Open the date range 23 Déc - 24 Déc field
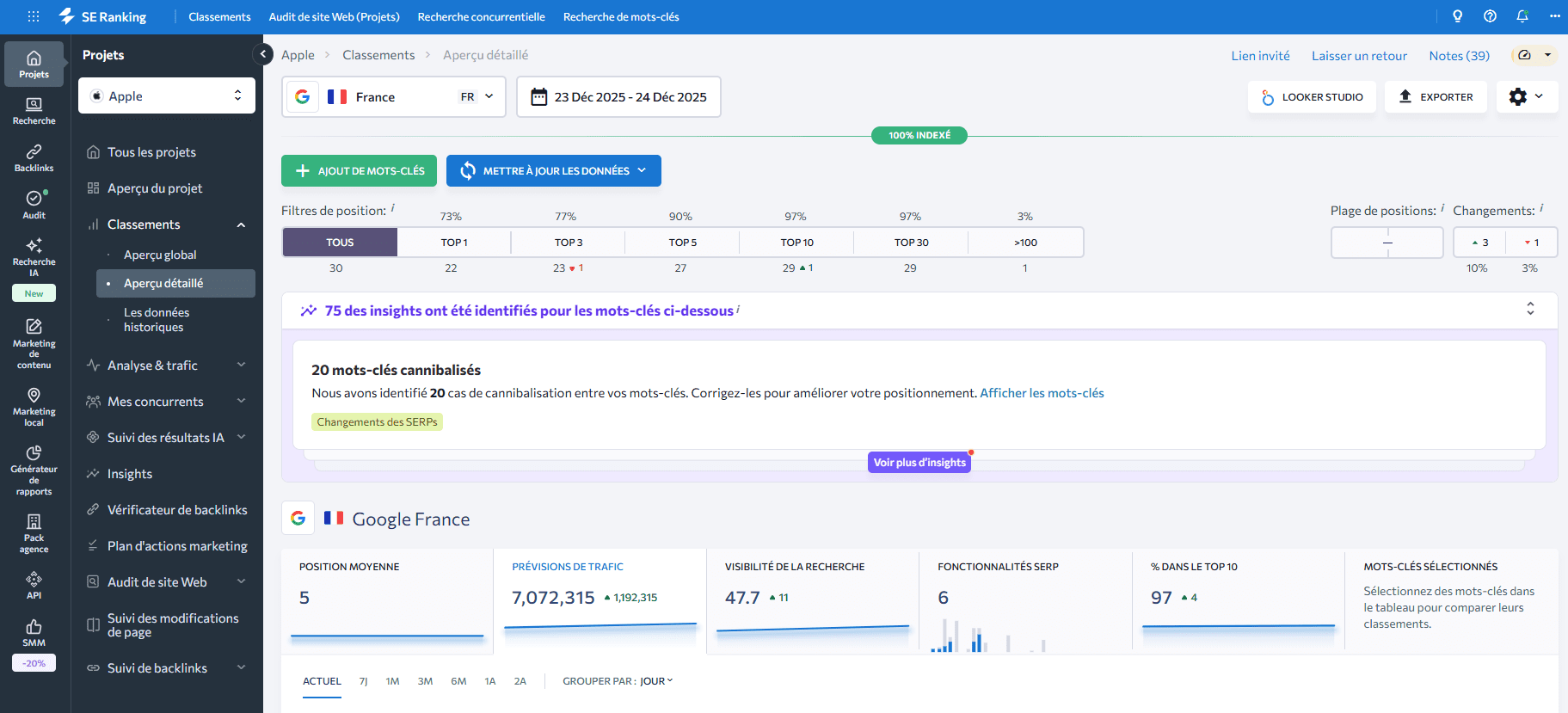 [618, 97]
